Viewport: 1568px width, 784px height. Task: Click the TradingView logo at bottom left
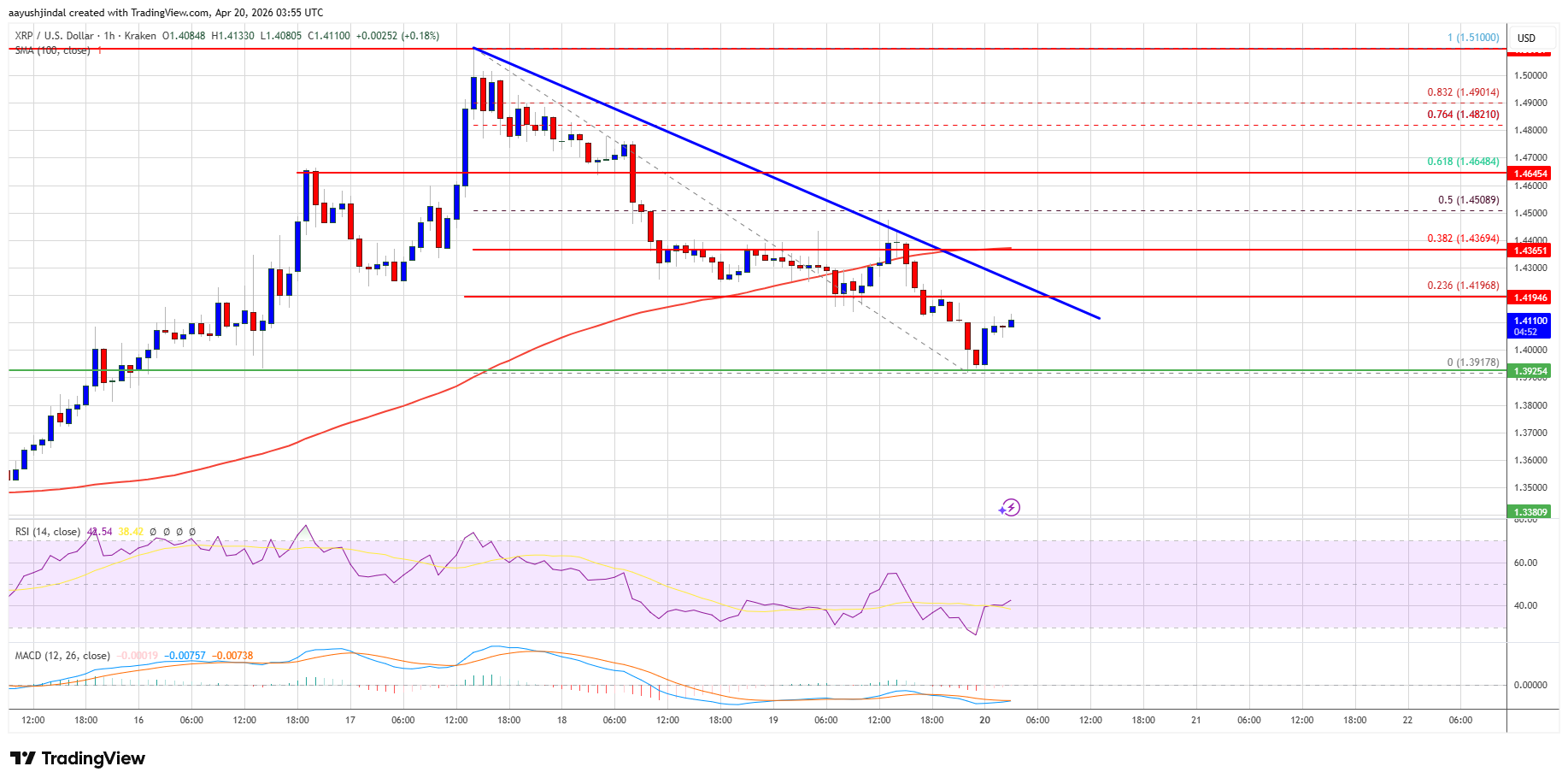coord(78,758)
